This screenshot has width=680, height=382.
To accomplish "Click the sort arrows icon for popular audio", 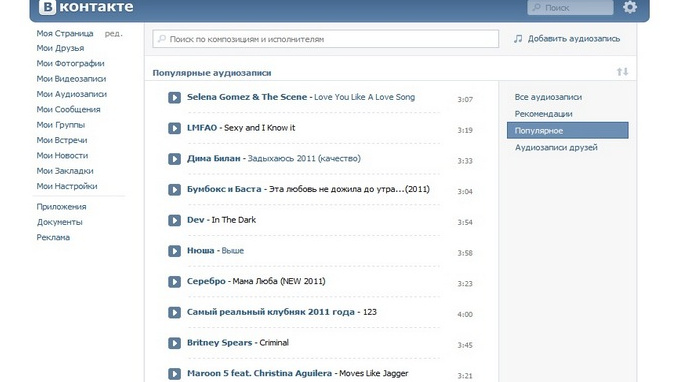I will coord(622,72).
